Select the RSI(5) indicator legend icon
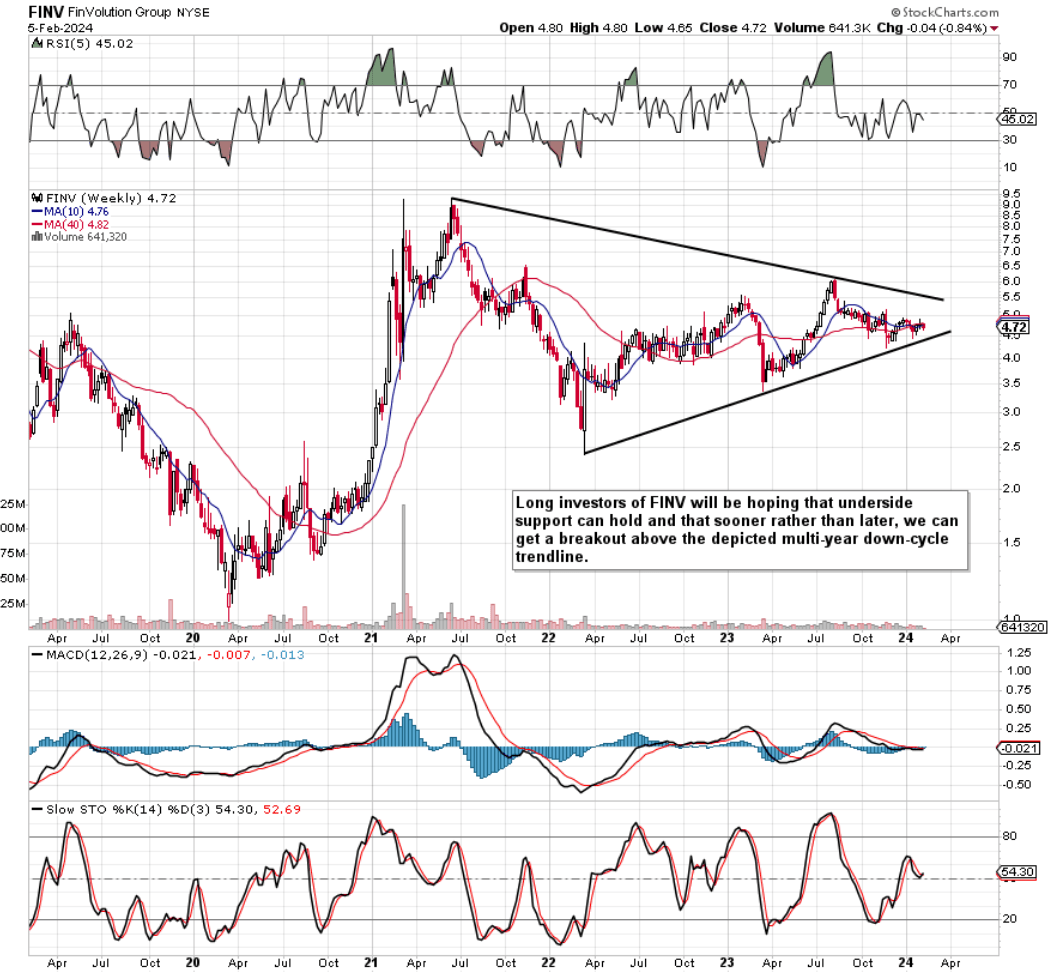 click(35, 45)
